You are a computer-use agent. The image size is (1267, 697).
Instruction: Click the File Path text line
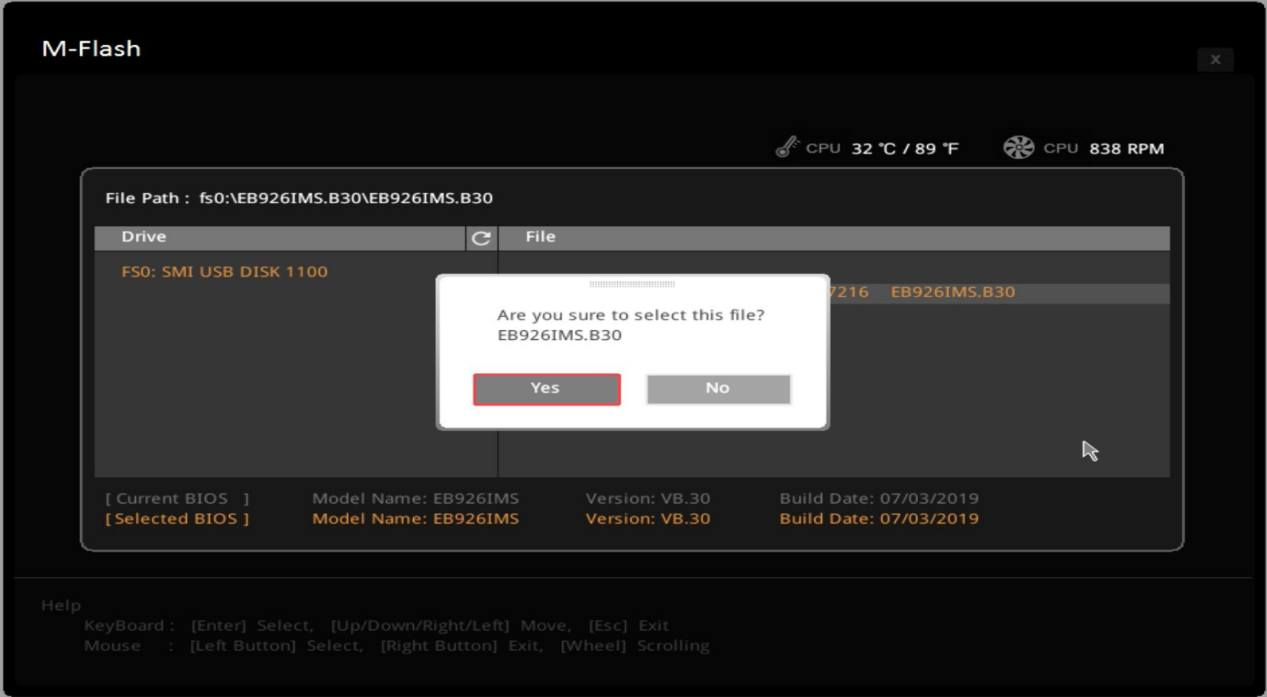(298, 198)
